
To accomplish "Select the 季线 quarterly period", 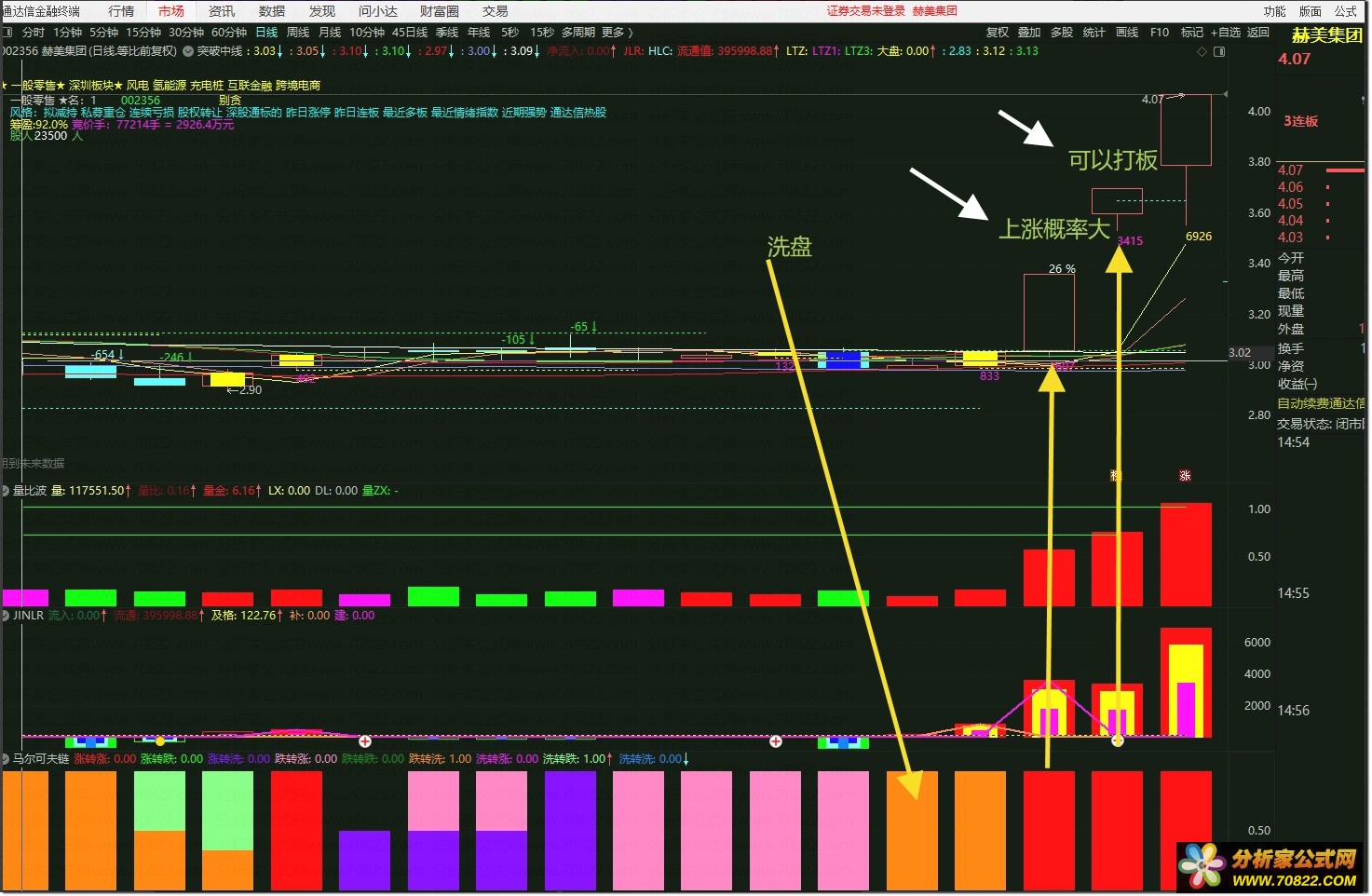I will click(447, 33).
